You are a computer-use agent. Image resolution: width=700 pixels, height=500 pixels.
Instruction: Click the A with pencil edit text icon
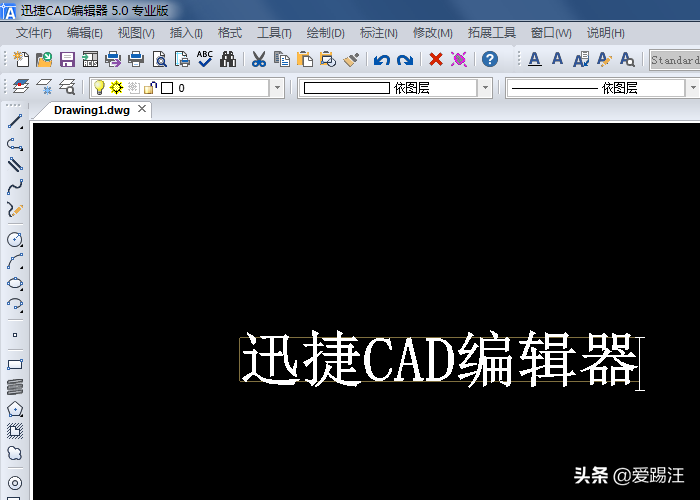click(x=604, y=59)
